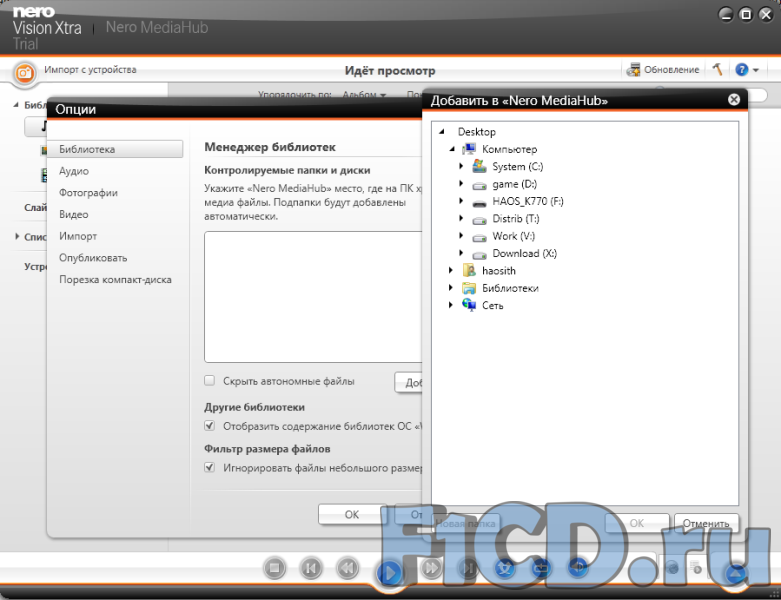Close the Добавить в Nero MediaHub dialog

click(x=734, y=100)
